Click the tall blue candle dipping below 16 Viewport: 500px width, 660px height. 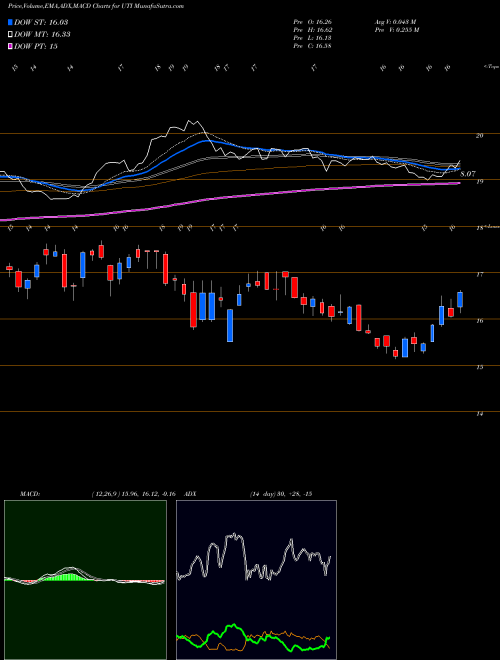pos(230,325)
